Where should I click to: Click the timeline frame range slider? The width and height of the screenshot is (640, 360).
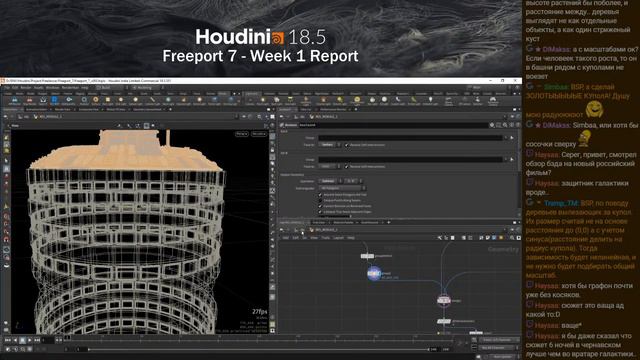click(258, 349)
